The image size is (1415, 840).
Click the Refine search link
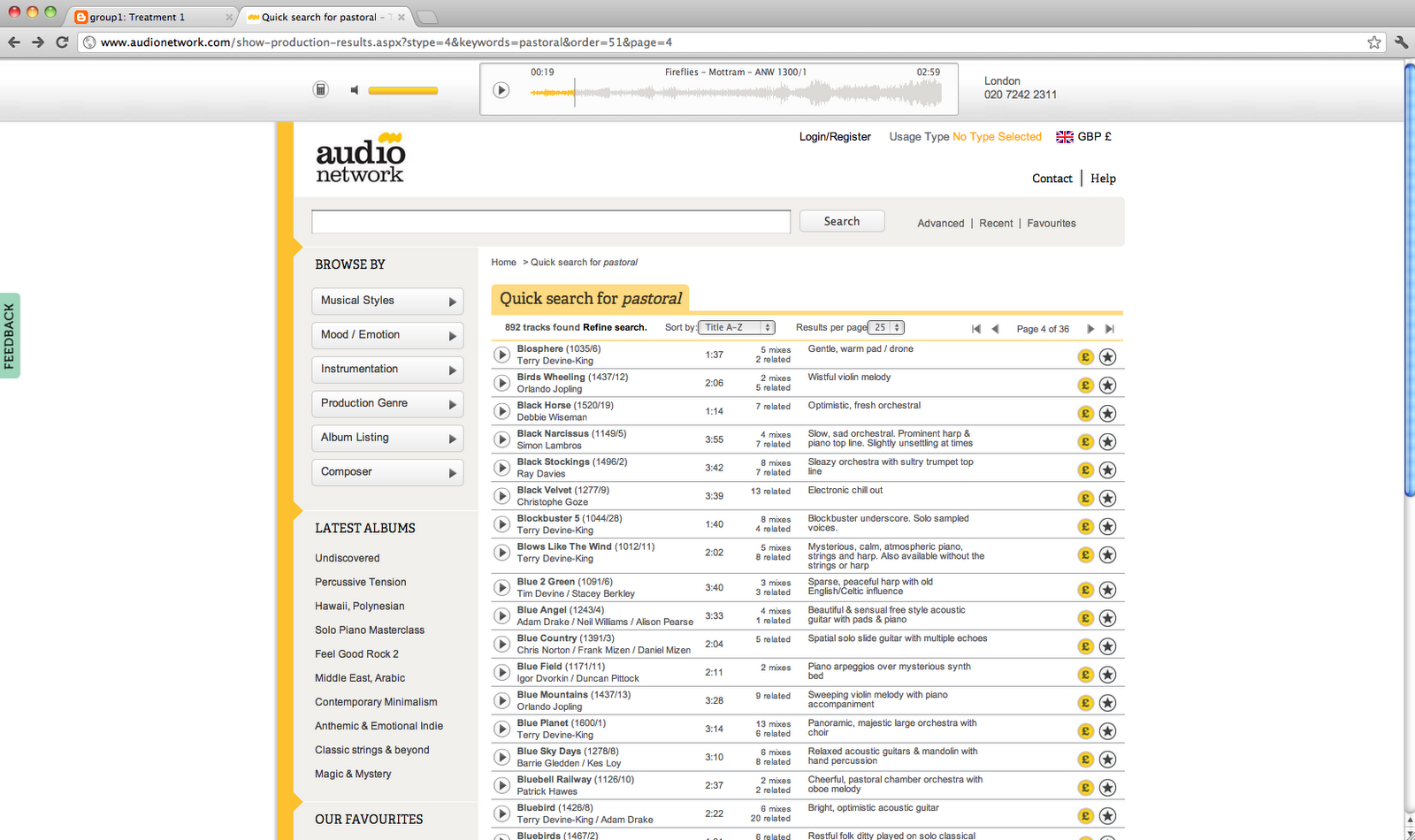615,327
